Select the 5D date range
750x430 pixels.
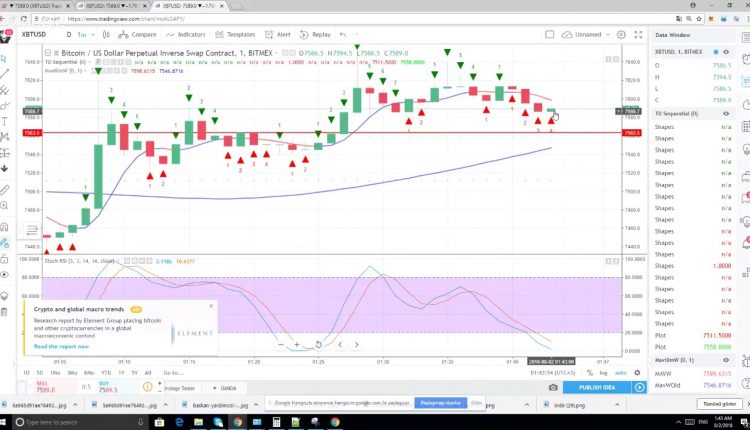(x=40, y=373)
